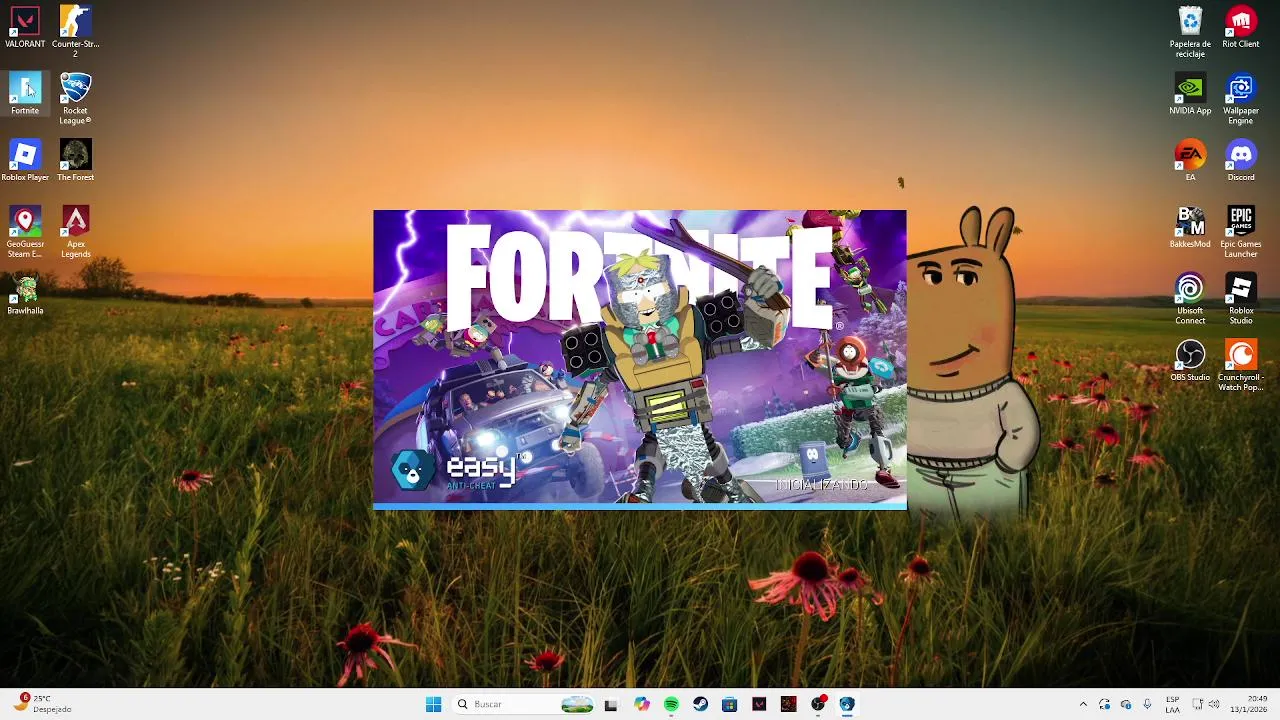
Task: Open the Crunchyroll desktop shortcut
Action: coord(1240,366)
